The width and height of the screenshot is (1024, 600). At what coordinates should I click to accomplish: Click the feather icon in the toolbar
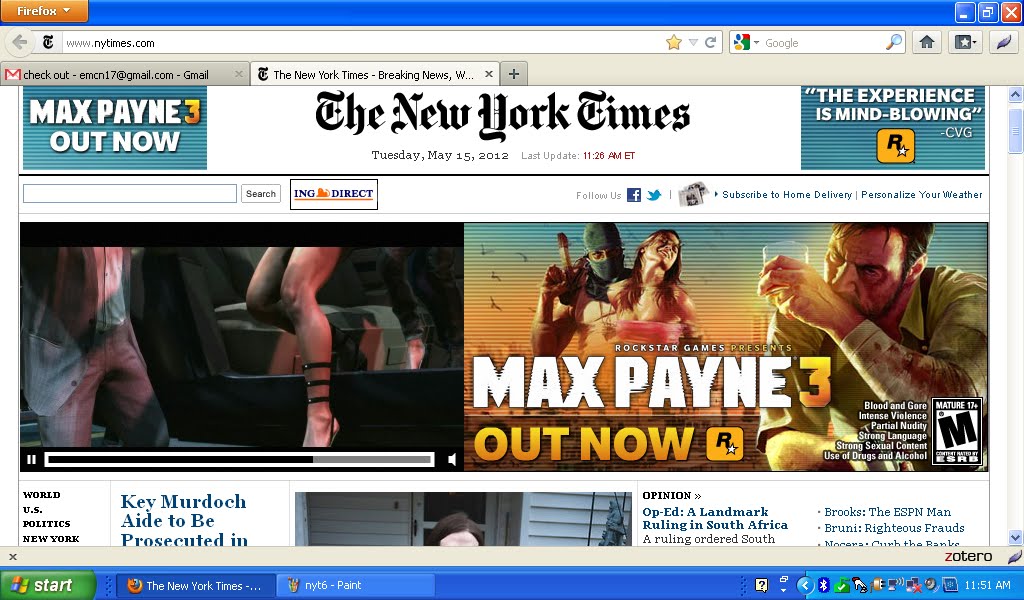(x=1002, y=43)
